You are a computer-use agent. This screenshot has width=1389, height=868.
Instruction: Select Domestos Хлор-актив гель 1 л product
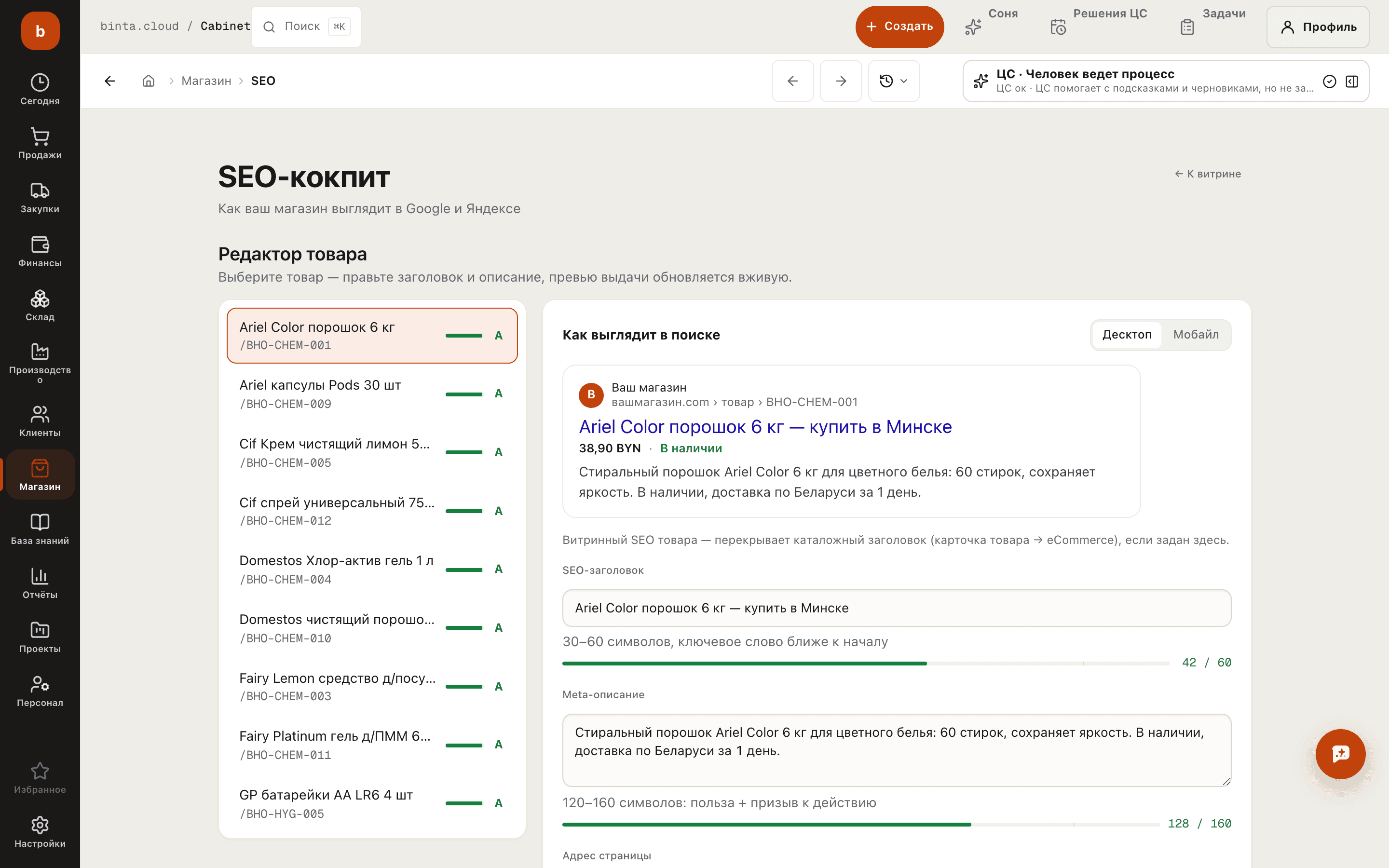372,570
